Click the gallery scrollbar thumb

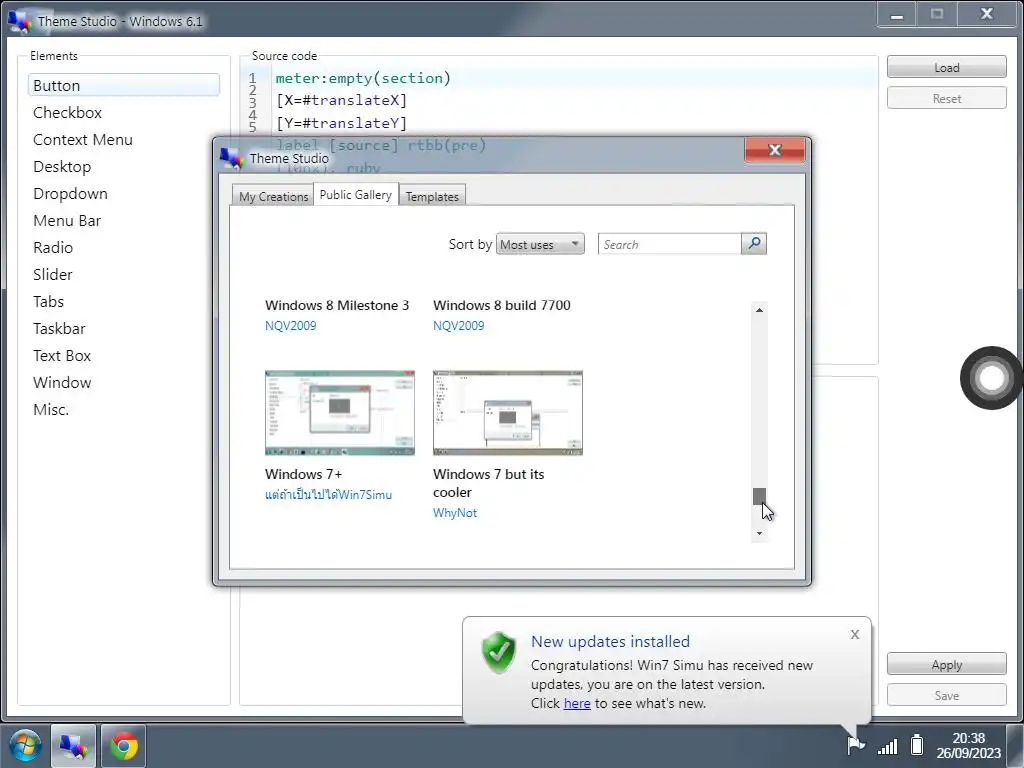pyautogui.click(x=759, y=496)
